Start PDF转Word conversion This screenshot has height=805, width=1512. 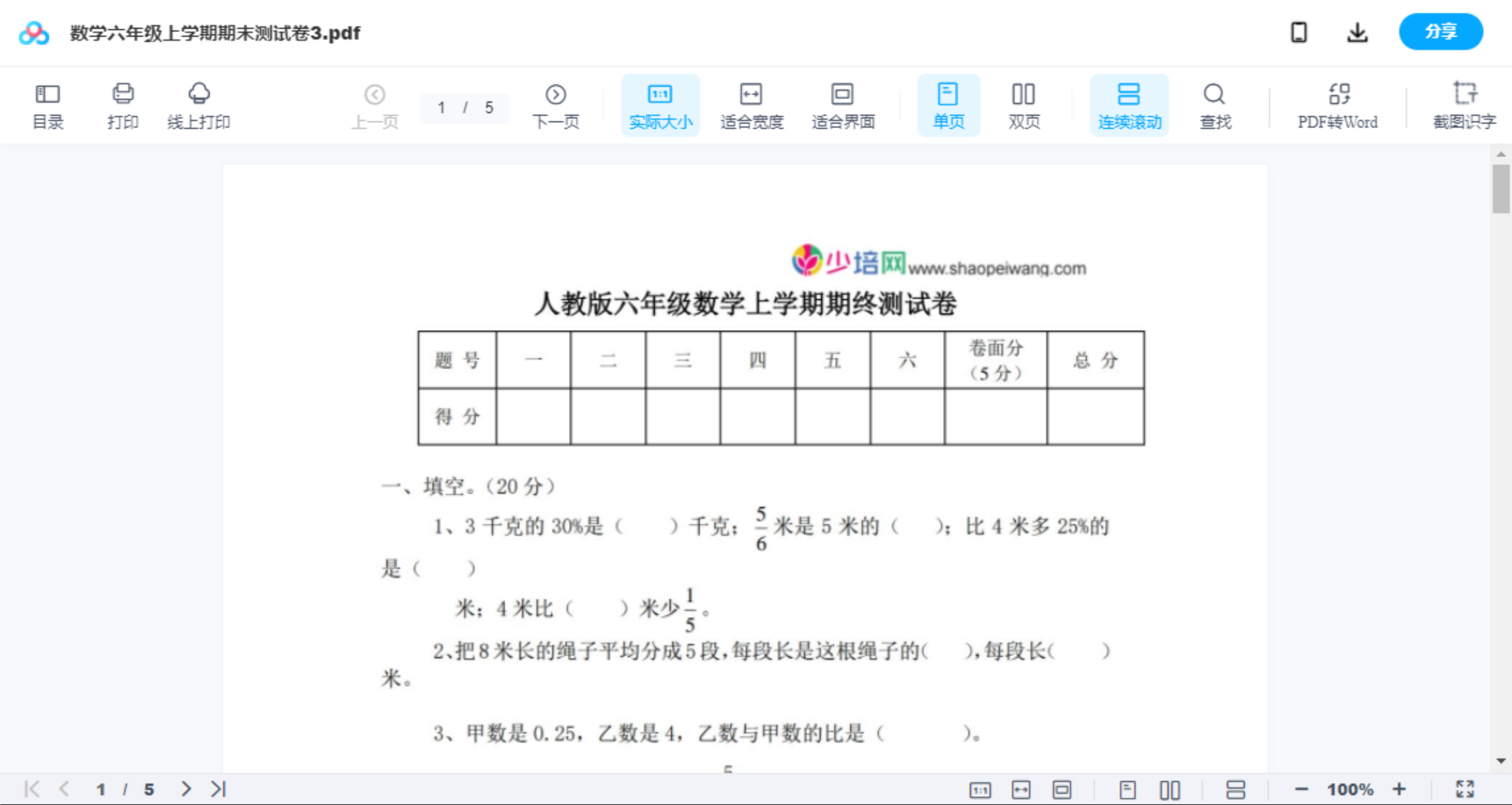coord(1337,104)
